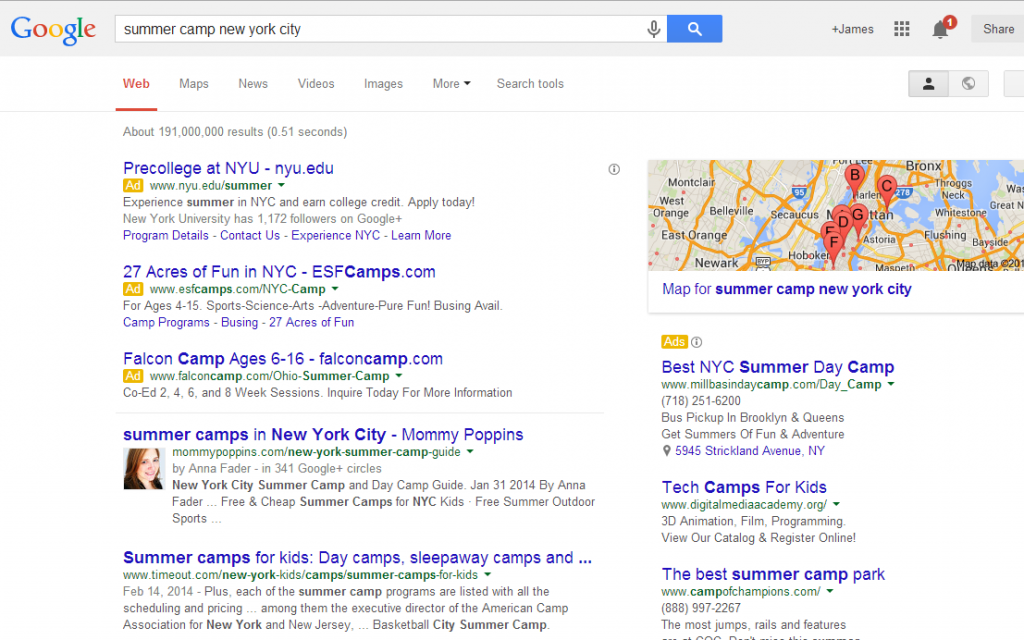Click the results count text 'About 191,000,000 results'
1024x640 pixels.
[193, 132]
